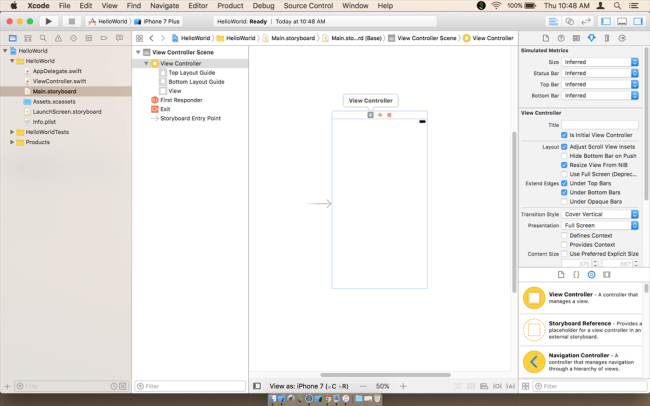
Task: Click the object library Filter field
Action: 589,386
